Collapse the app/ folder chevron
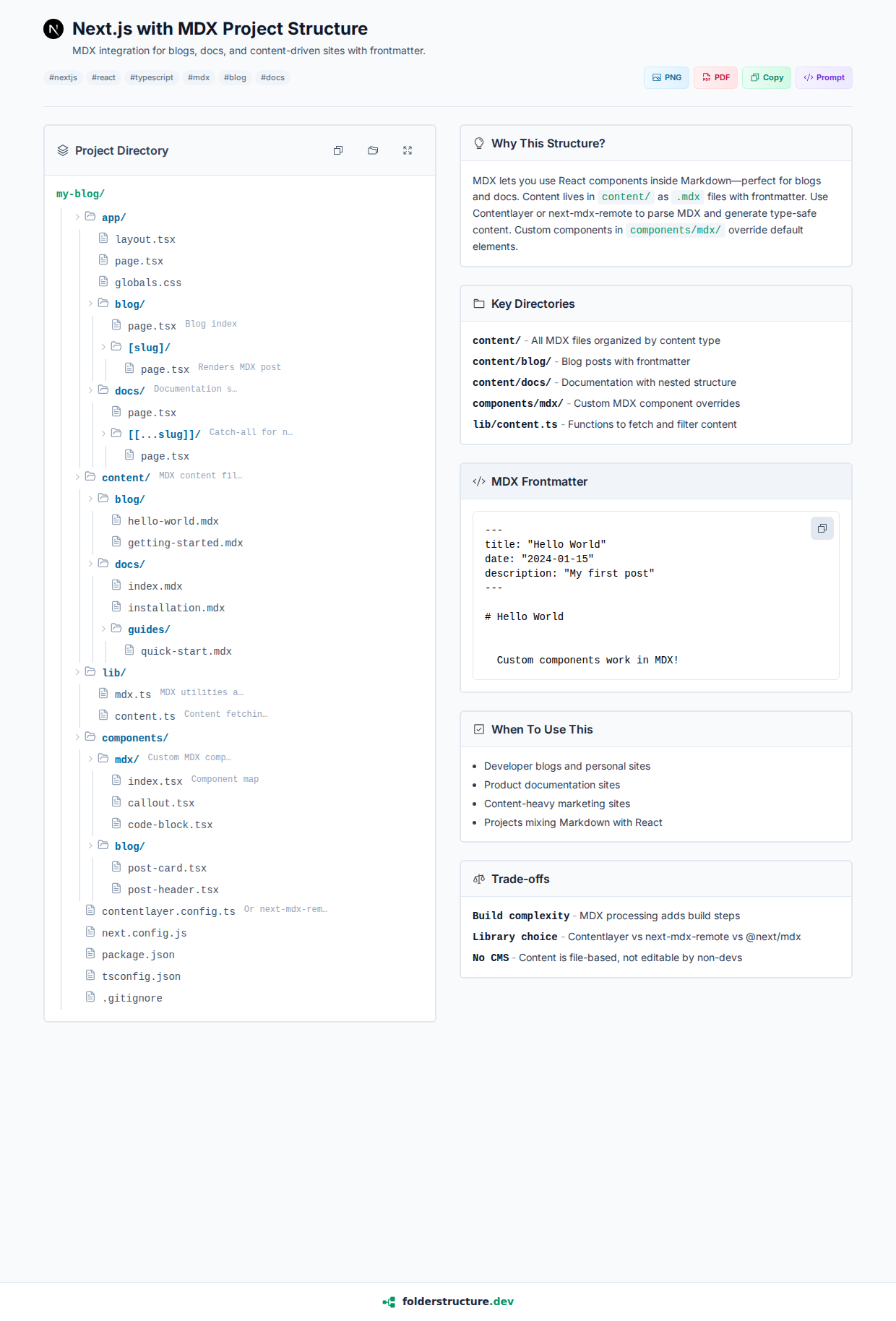This screenshot has height=1321, width=896. 77,217
